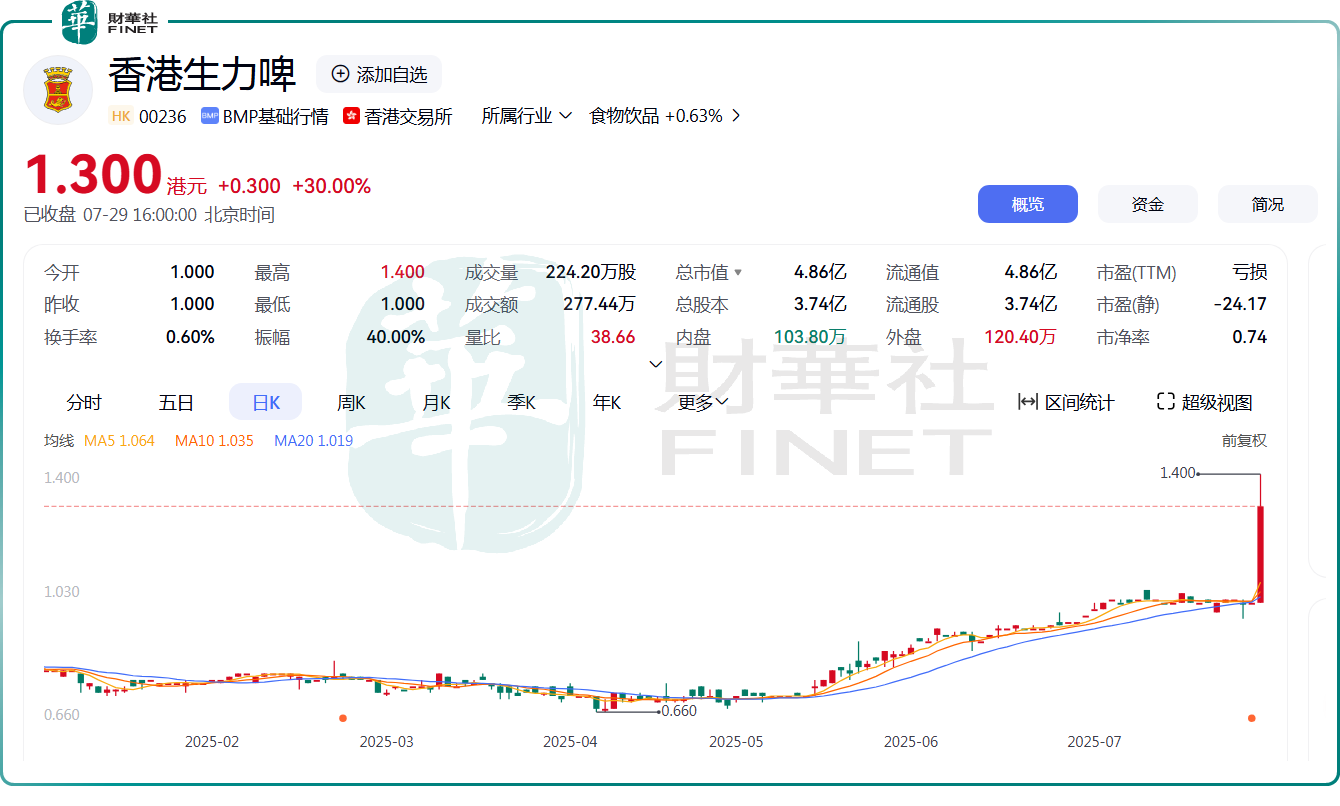Open the 超级视图 button
Image resolution: width=1340 pixels, height=806 pixels.
pyautogui.click(x=1204, y=402)
